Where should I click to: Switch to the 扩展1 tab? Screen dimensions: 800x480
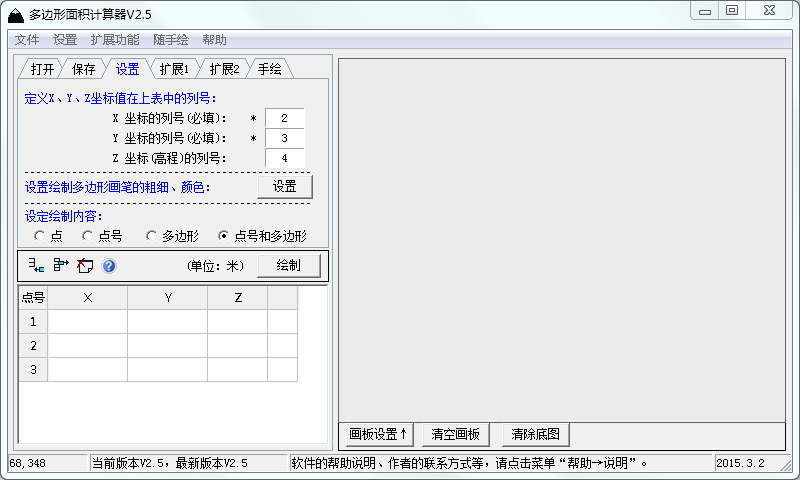pos(174,69)
